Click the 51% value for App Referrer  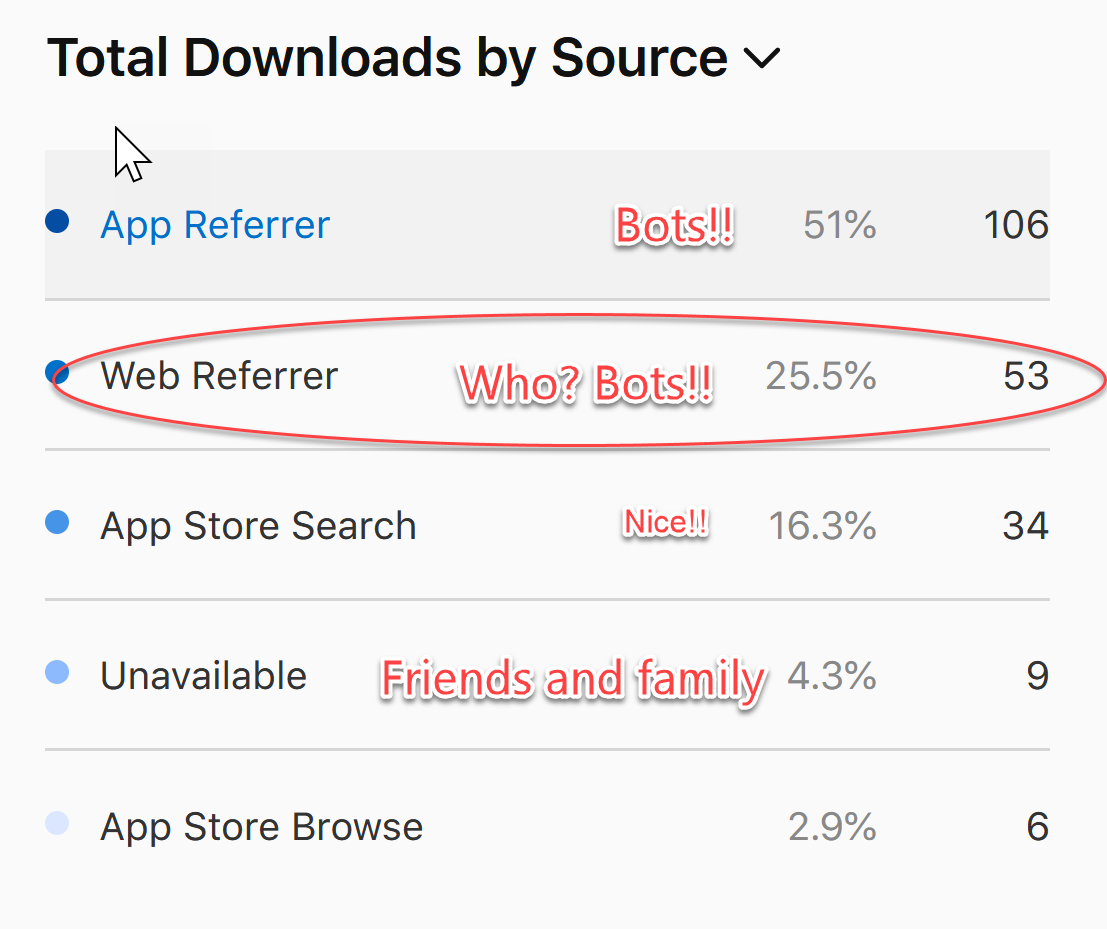pos(839,225)
